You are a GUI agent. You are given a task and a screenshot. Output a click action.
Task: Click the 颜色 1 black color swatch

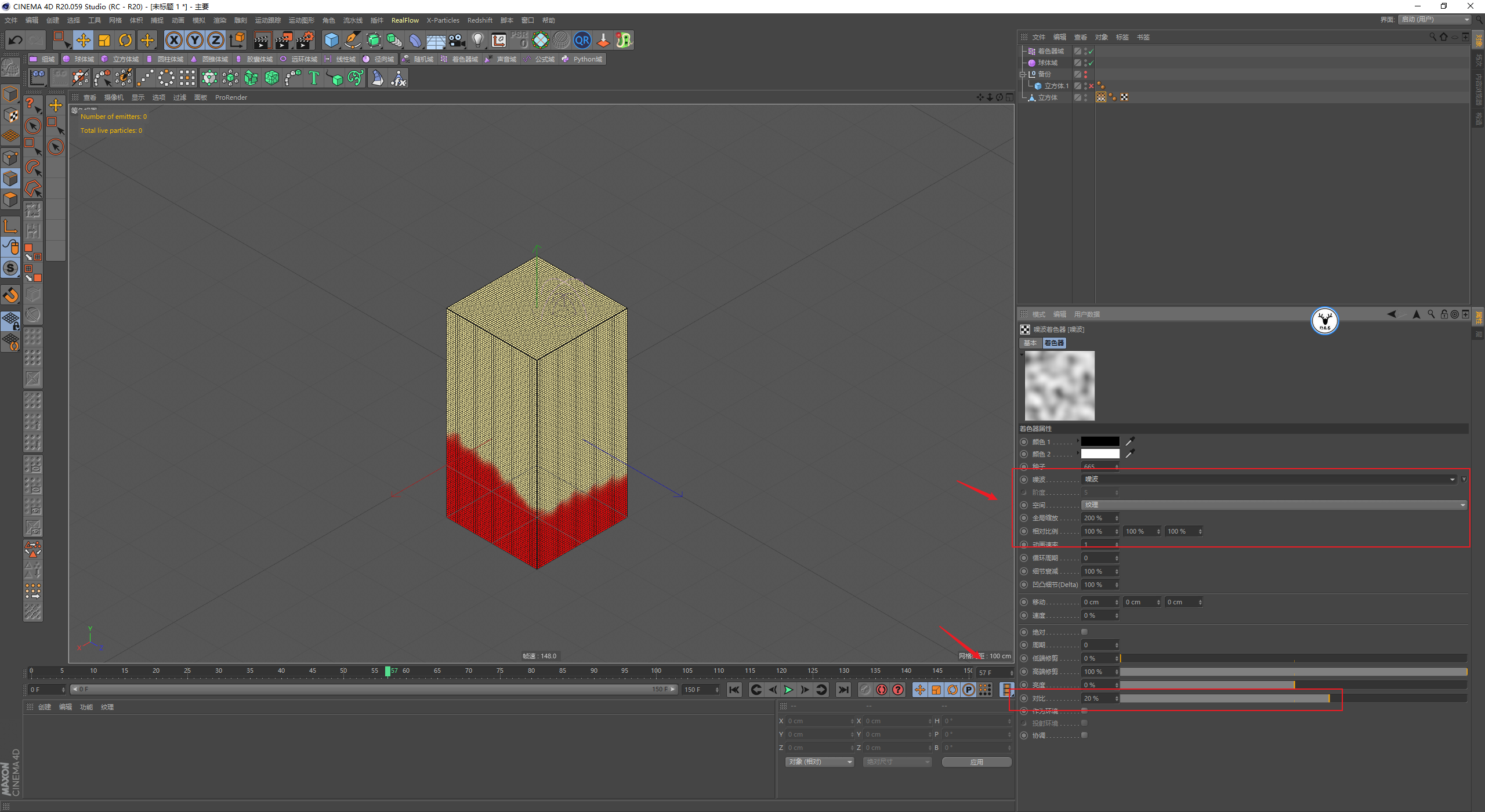pyautogui.click(x=1100, y=441)
